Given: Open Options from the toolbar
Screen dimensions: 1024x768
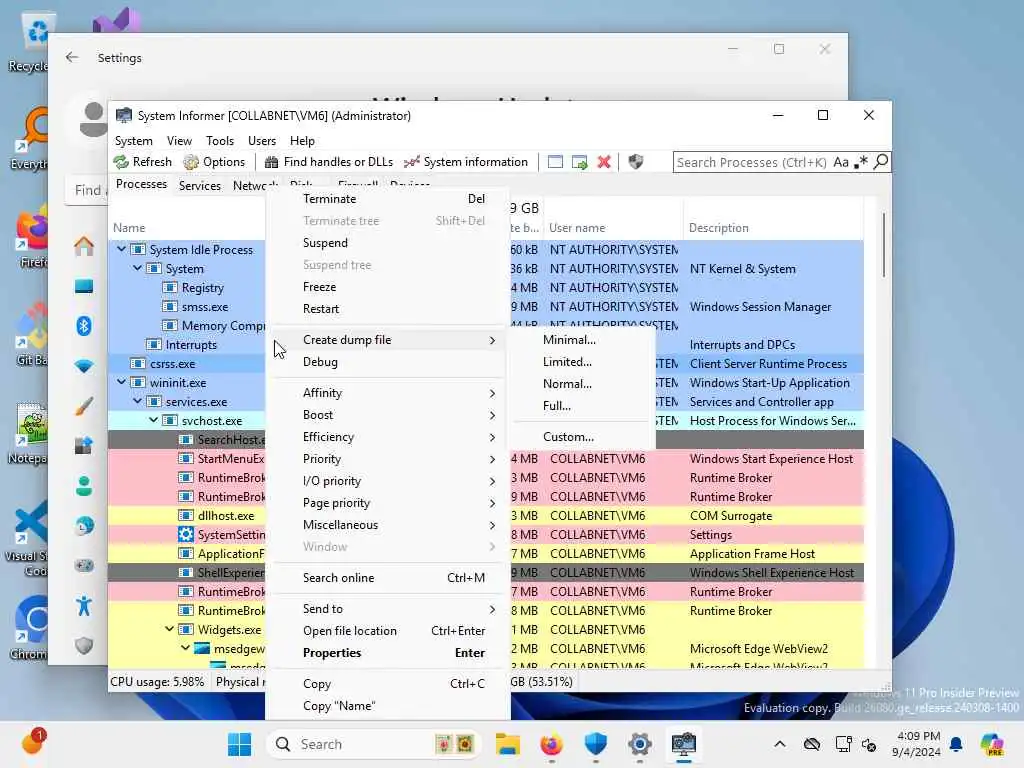Looking at the screenshot, I should point(214,162).
